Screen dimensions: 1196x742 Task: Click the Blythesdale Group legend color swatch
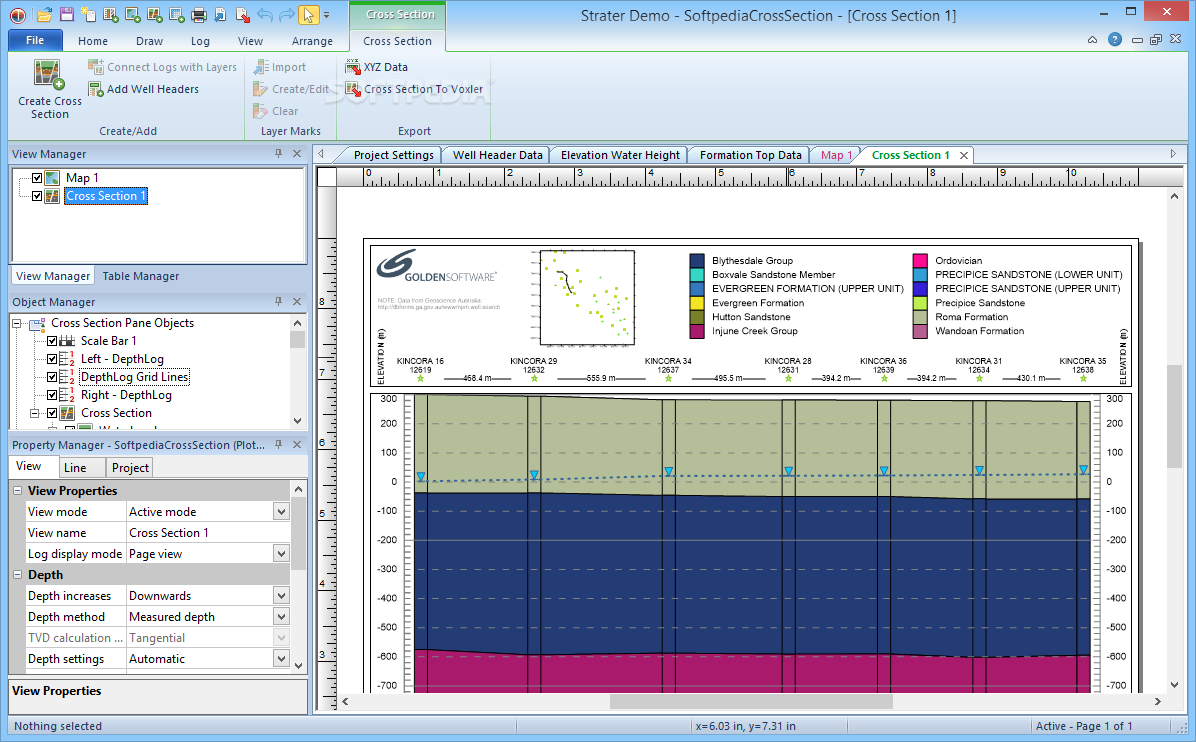[x=696, y=261]
